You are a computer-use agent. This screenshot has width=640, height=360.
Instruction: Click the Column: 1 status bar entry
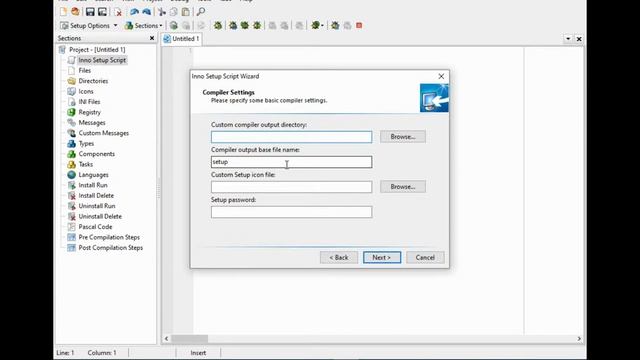102,353
